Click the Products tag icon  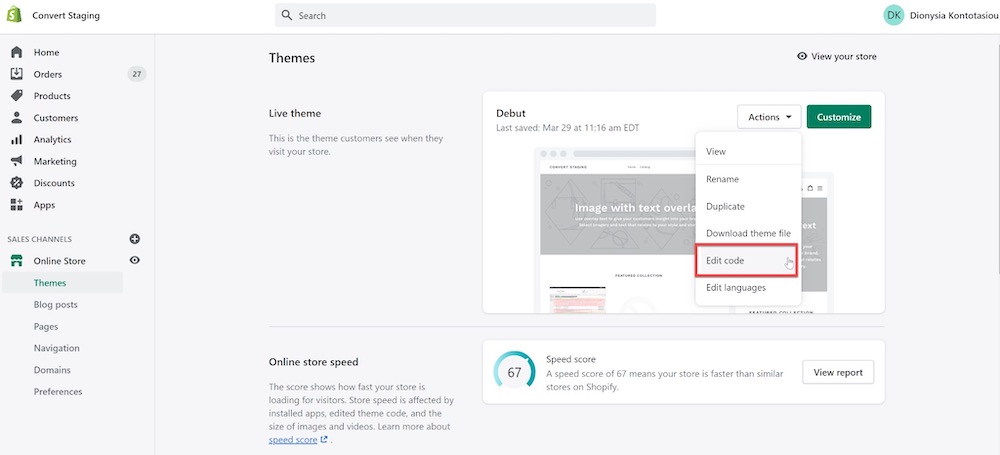click(17, 96)
